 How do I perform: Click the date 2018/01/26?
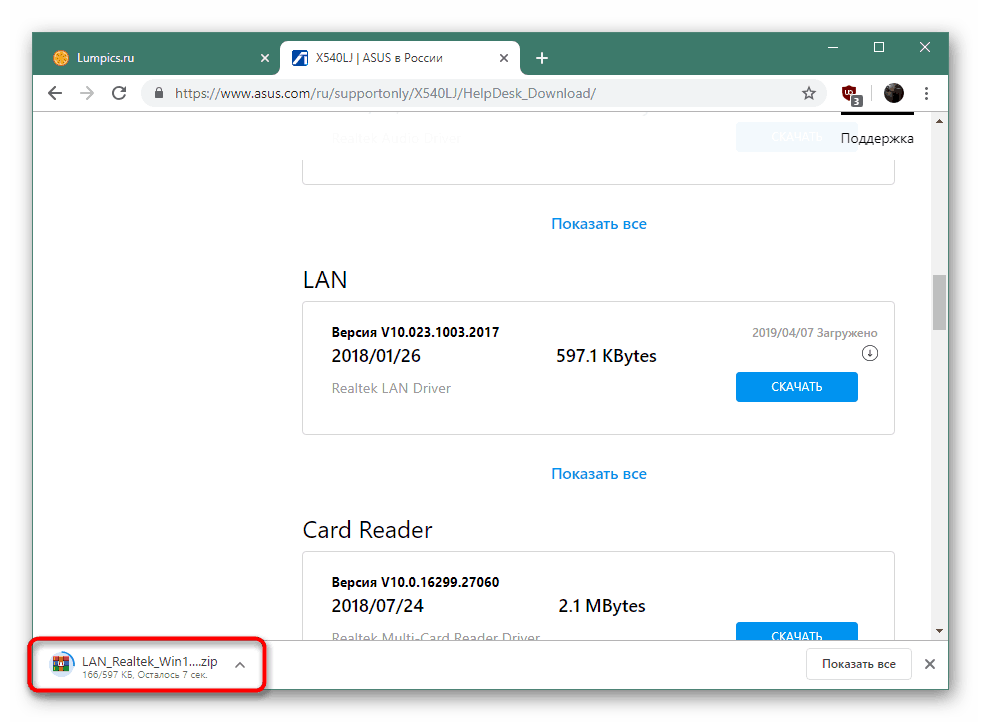tap(376, 356)
